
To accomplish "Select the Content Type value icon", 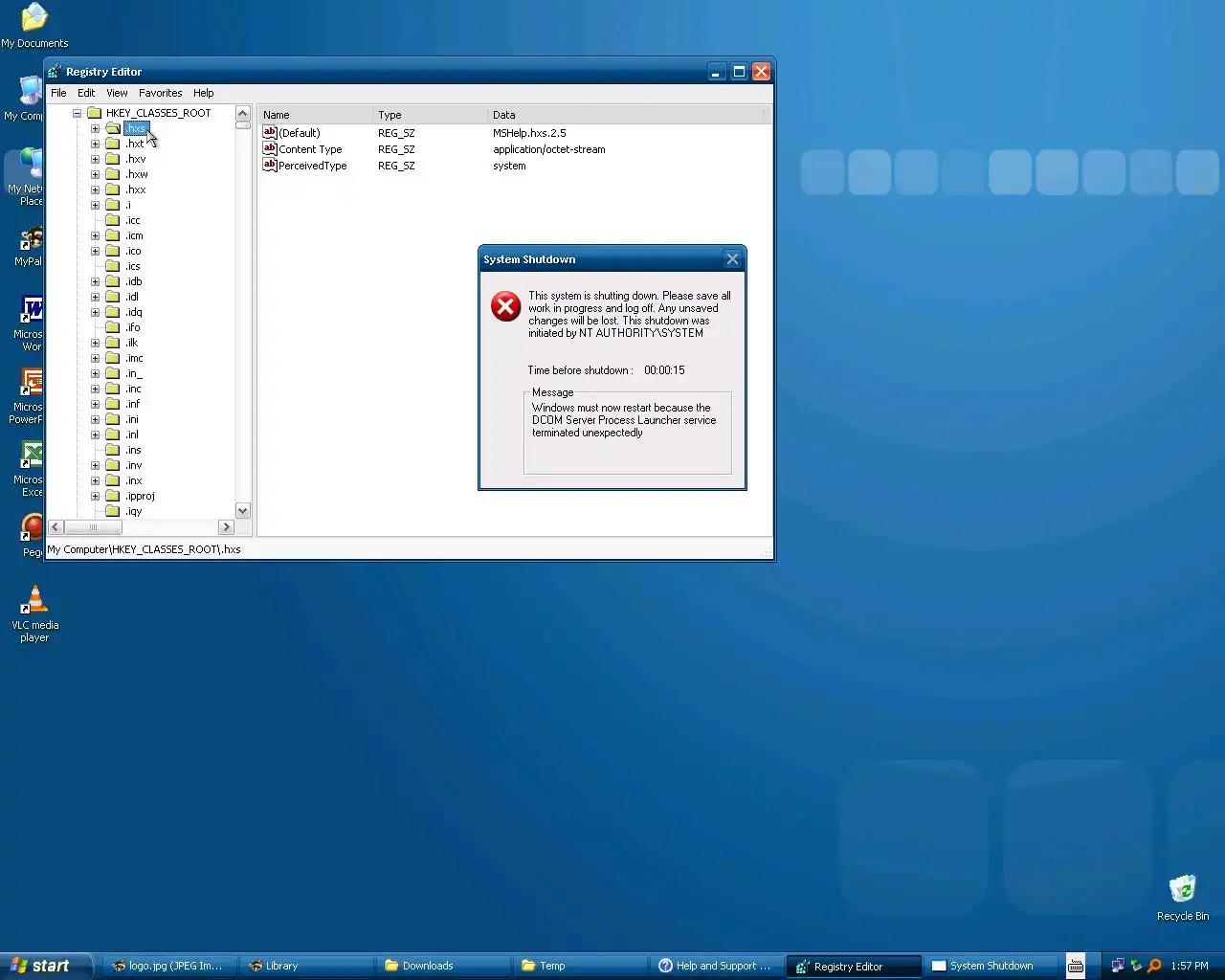I will pos(270,148).
